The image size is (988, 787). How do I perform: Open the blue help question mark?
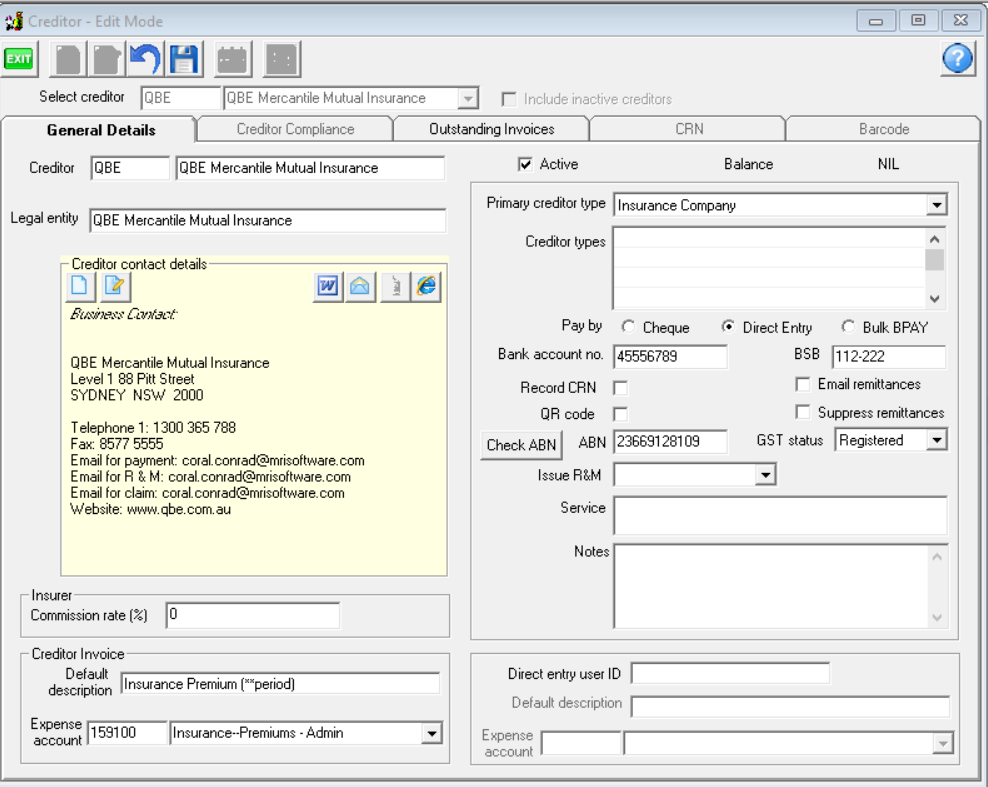(958, 59)
